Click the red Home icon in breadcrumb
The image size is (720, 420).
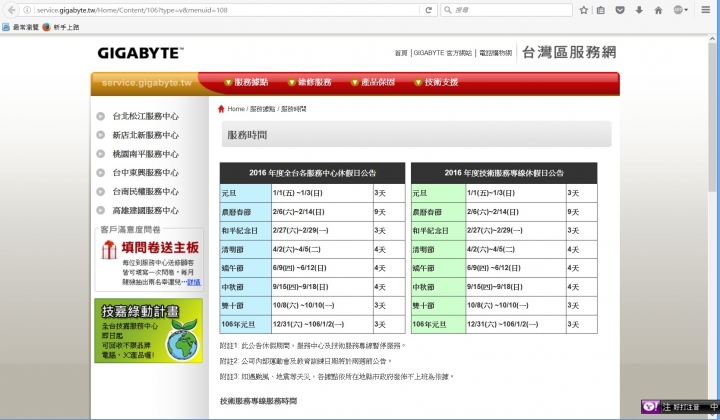point(221,109)
